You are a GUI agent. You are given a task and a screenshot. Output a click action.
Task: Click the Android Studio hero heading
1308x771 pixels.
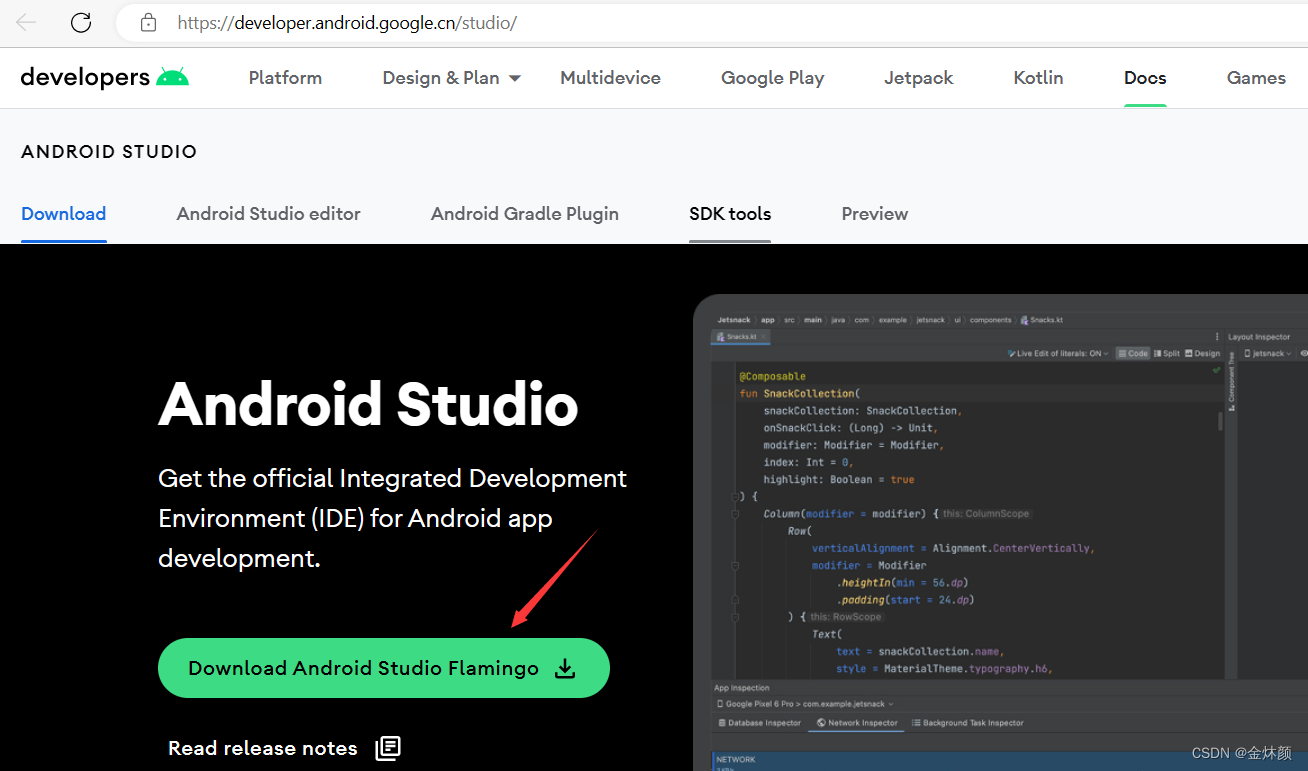(x=368, y=404)
